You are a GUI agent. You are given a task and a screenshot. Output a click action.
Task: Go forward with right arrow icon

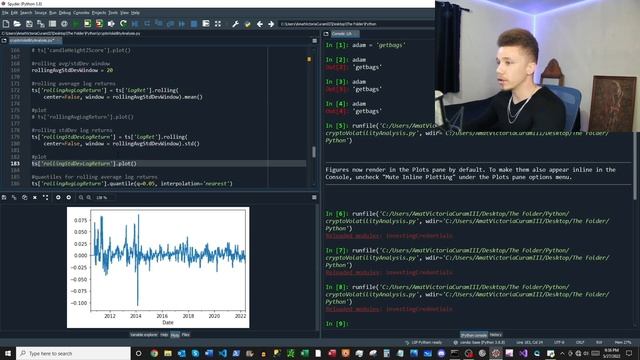(x=271, y=24)
